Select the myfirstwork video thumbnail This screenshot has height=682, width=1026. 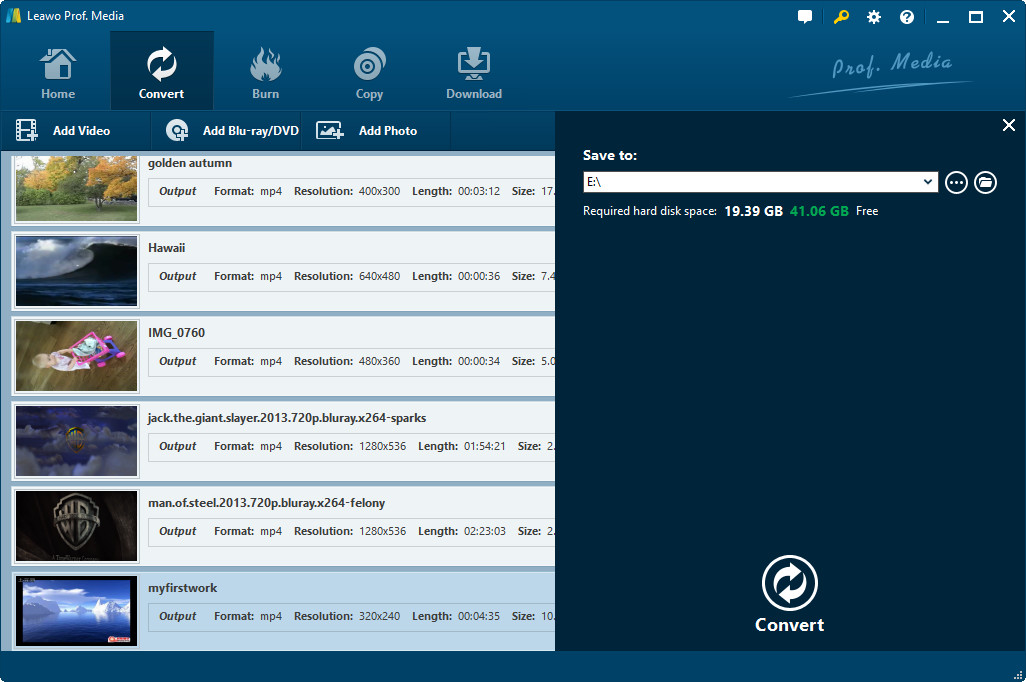click(77, 610)
